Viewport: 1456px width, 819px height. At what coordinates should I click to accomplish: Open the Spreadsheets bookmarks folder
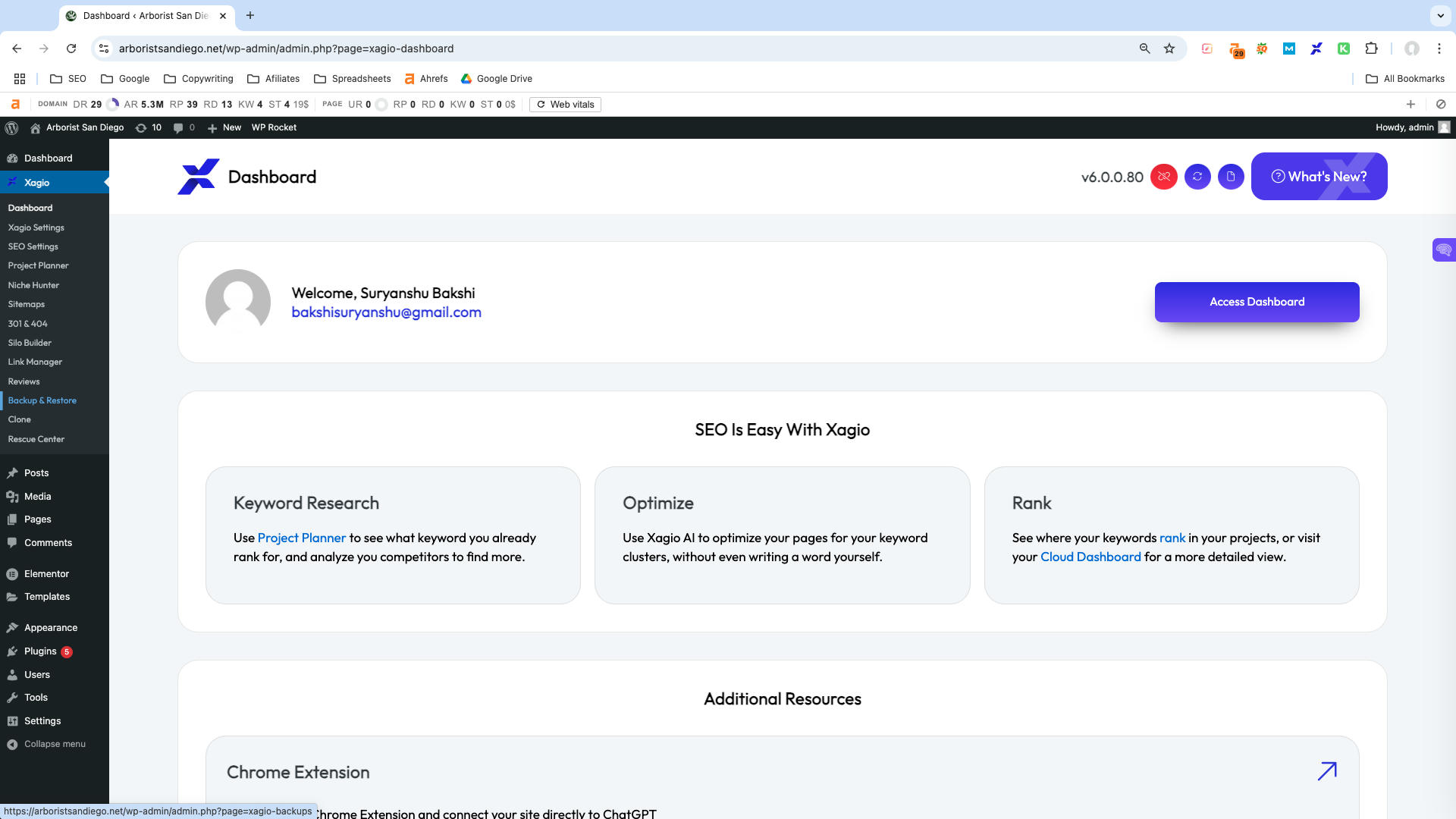click(x=353, y=79)
